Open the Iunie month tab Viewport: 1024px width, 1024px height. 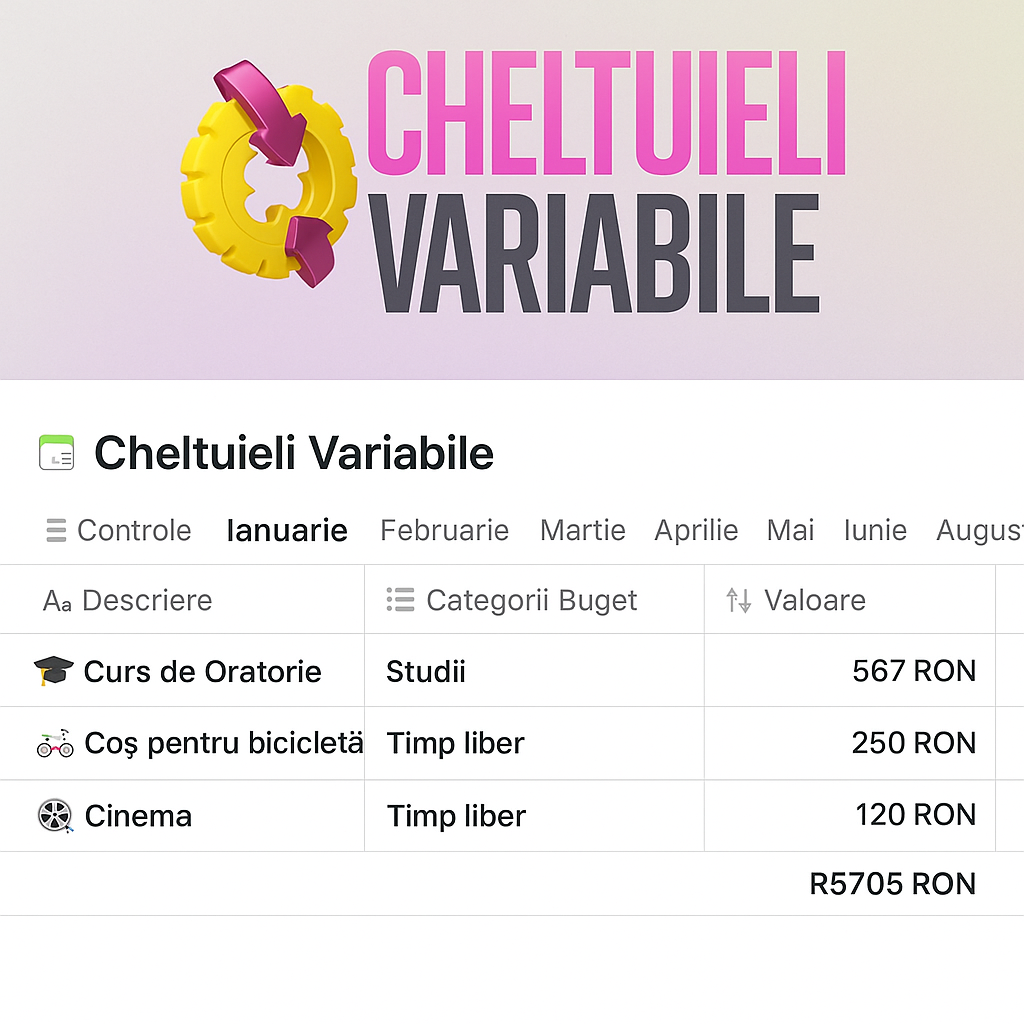pos(875,530)
